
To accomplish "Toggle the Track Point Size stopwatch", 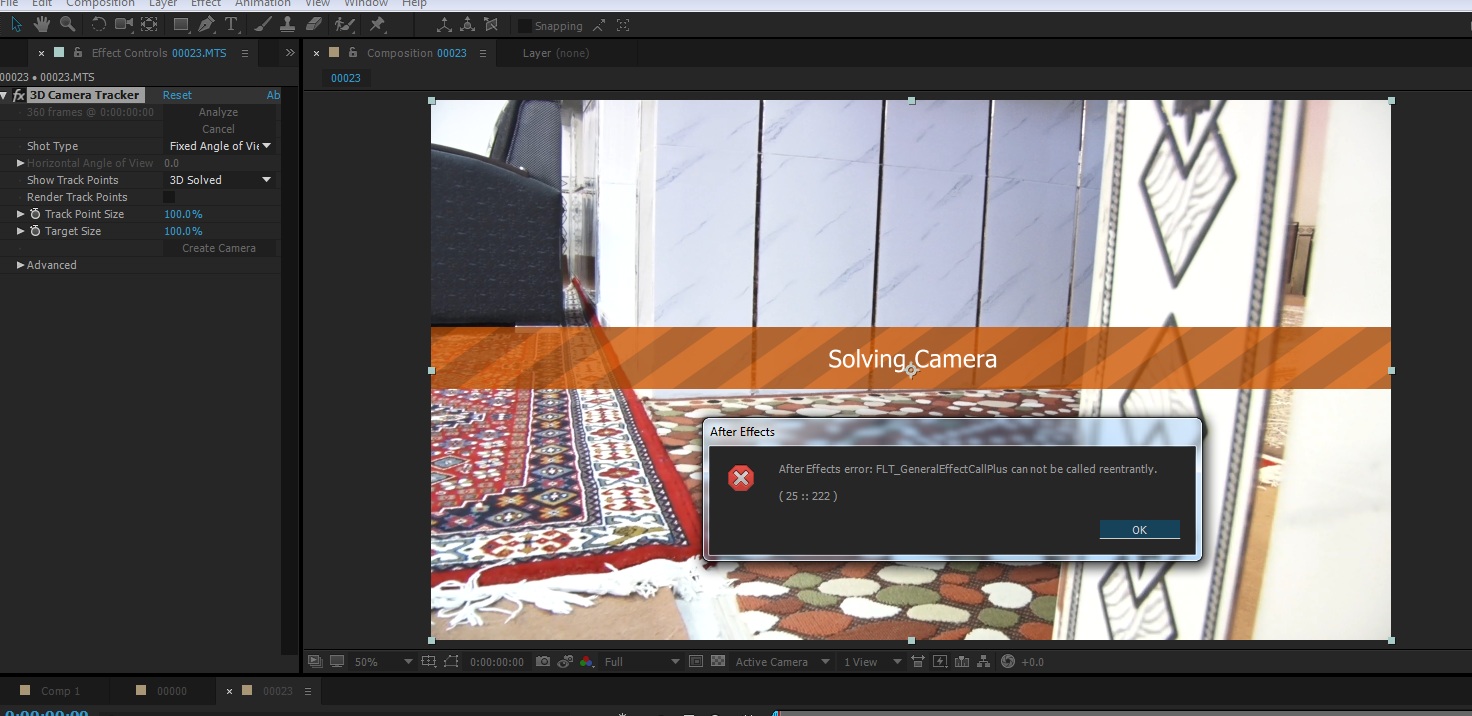I will (x=35, y=214).
